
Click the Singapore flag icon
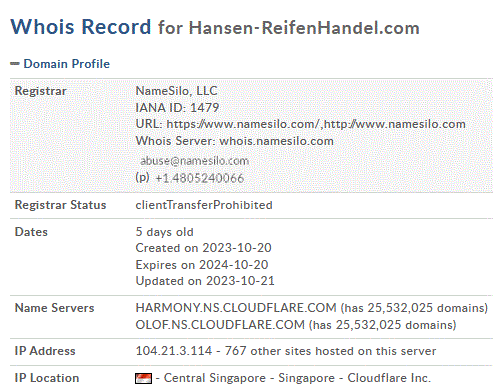click(x=144, y=378)
